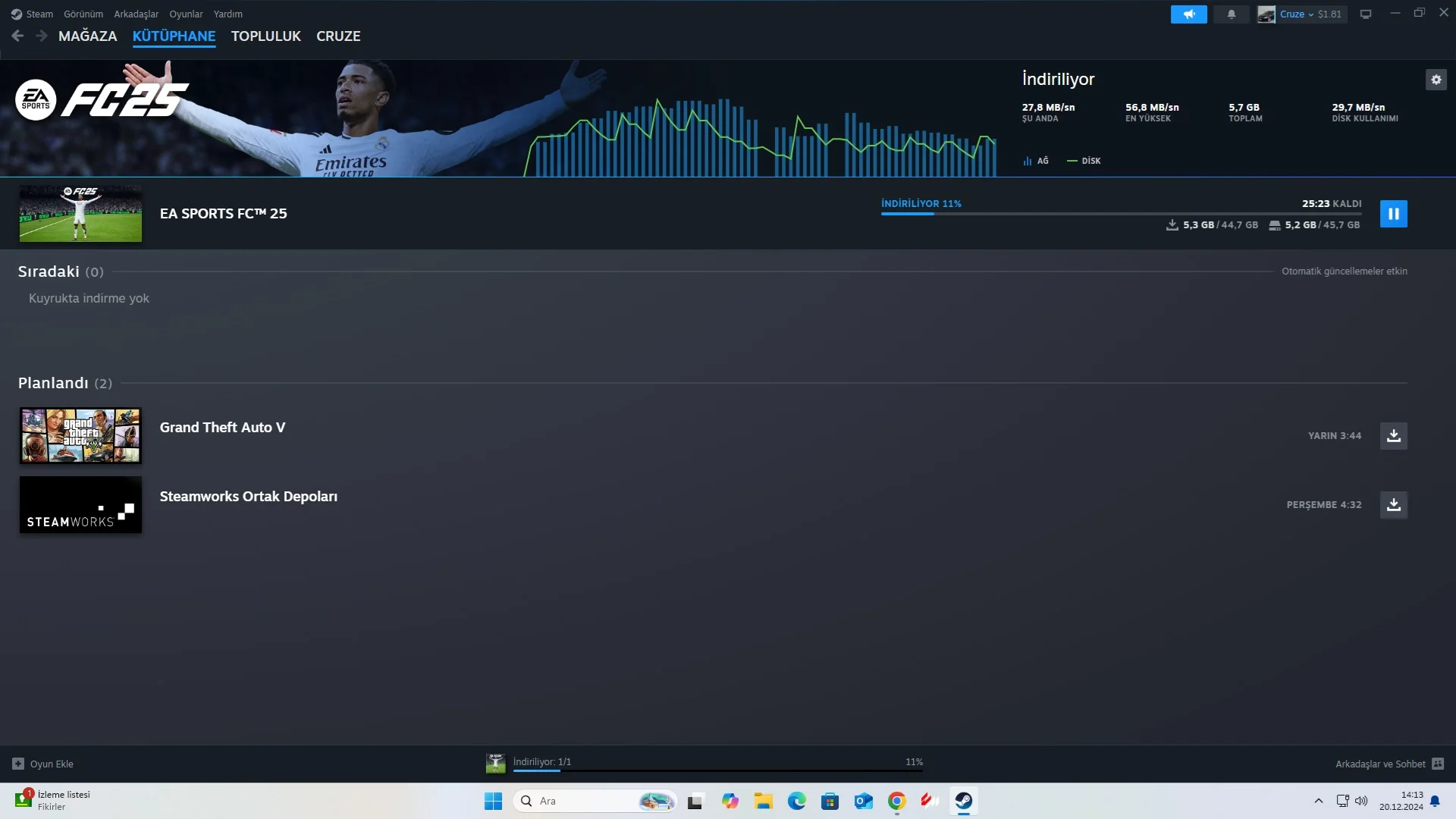Click the FC 25 download progress bar
This screenshot has height=819, width=1456.
[x=1121, y=214]
